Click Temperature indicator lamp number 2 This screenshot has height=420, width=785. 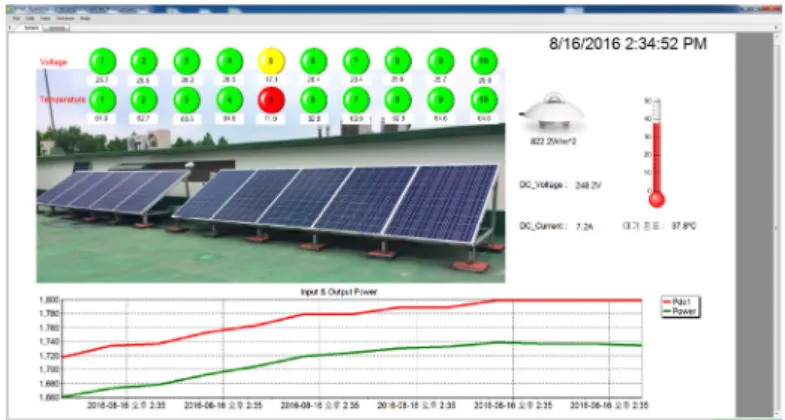[x=144, y=100]
